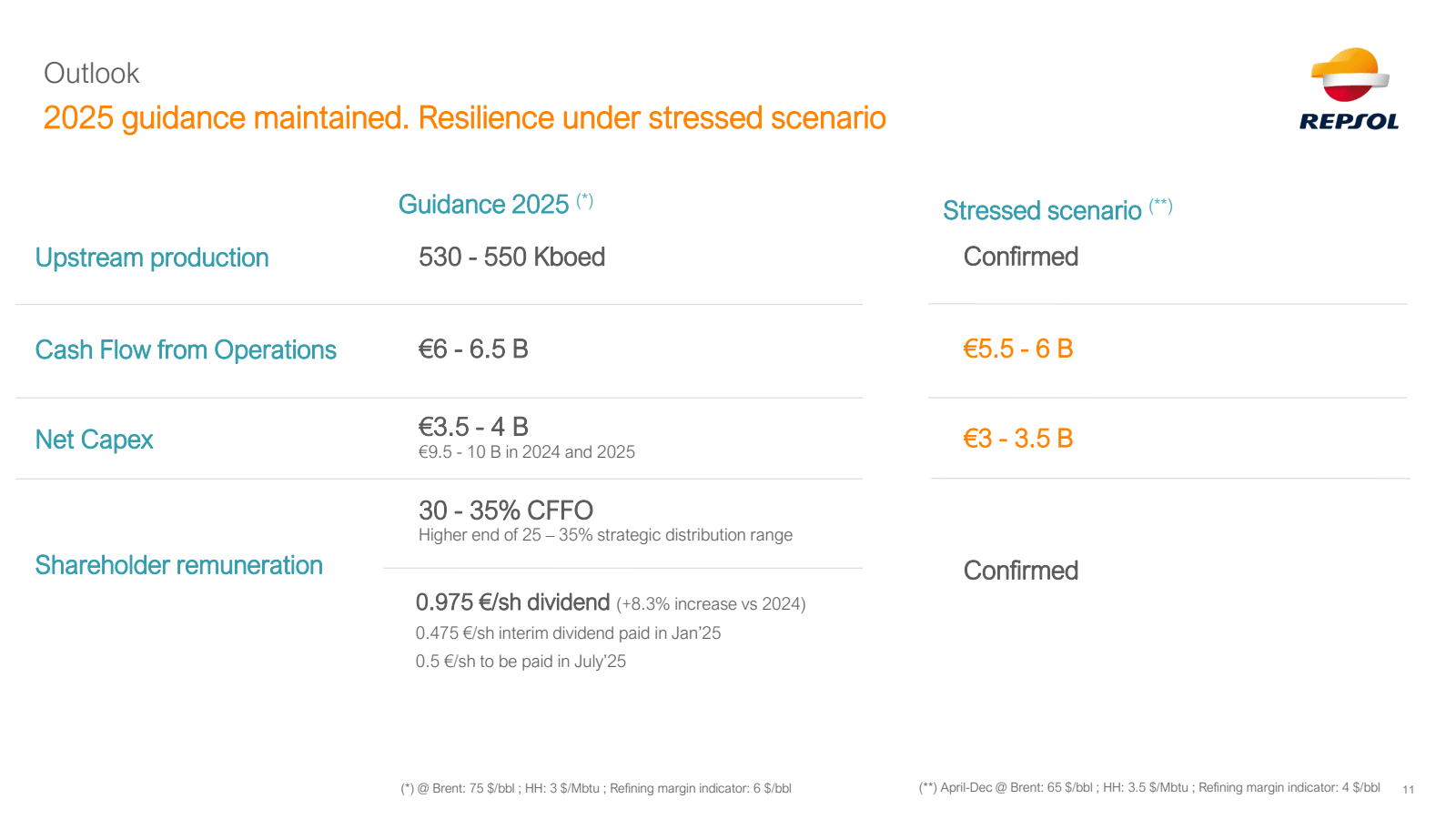Select the Stressed scenario column header
This screenshot has height=819, width=1456.
click(1057, 210)
